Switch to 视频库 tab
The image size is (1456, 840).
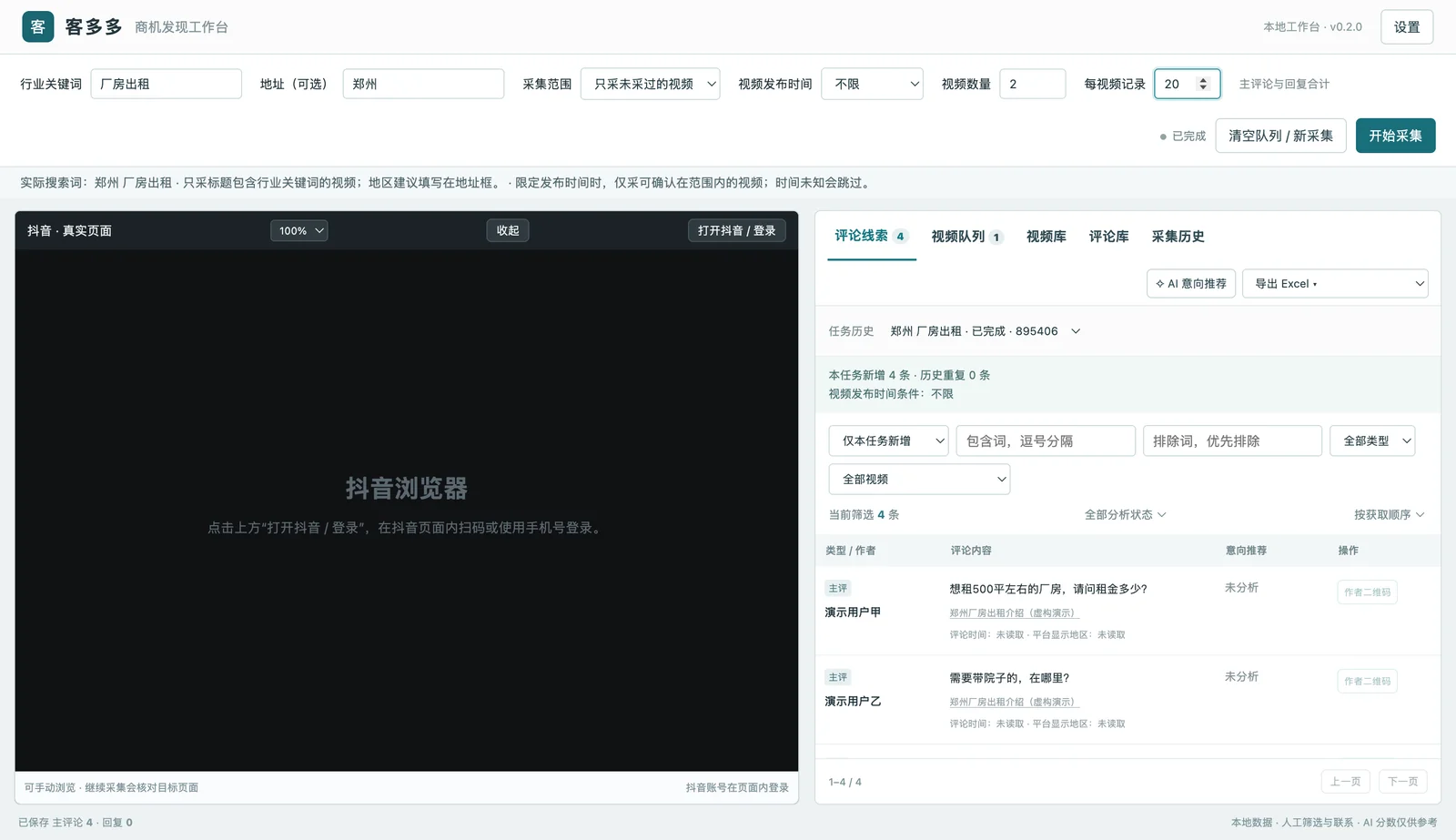click(1046, 237)
